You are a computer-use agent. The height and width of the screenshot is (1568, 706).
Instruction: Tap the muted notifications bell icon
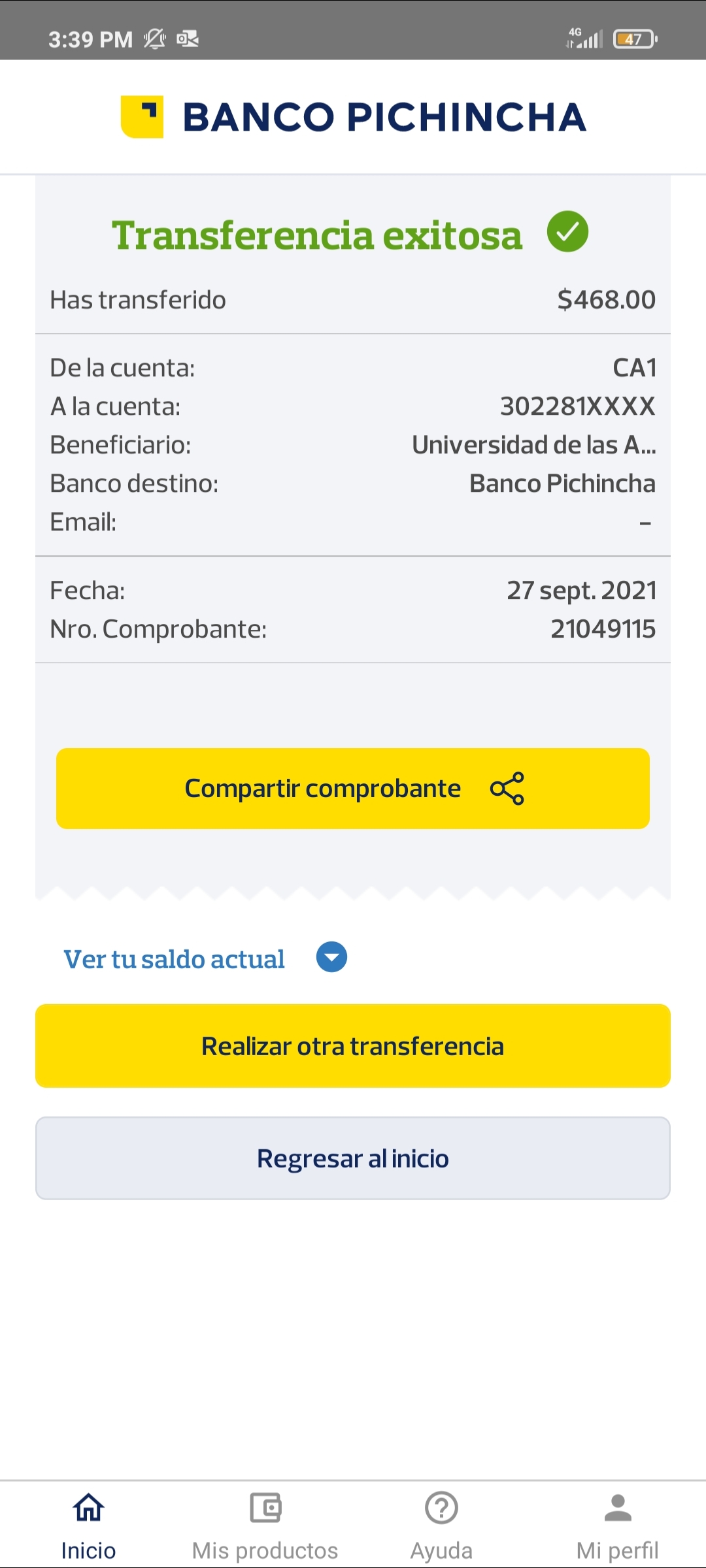[155, 39]
